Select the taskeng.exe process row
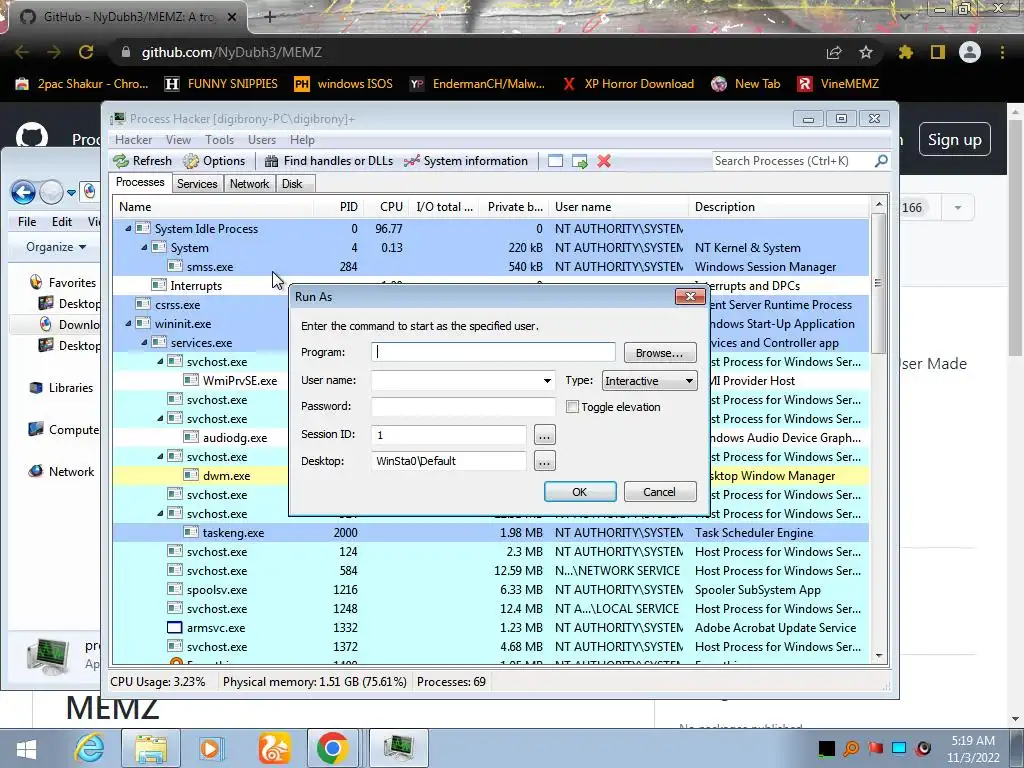The image size is (1024, 768). click(x=490, y=533)
